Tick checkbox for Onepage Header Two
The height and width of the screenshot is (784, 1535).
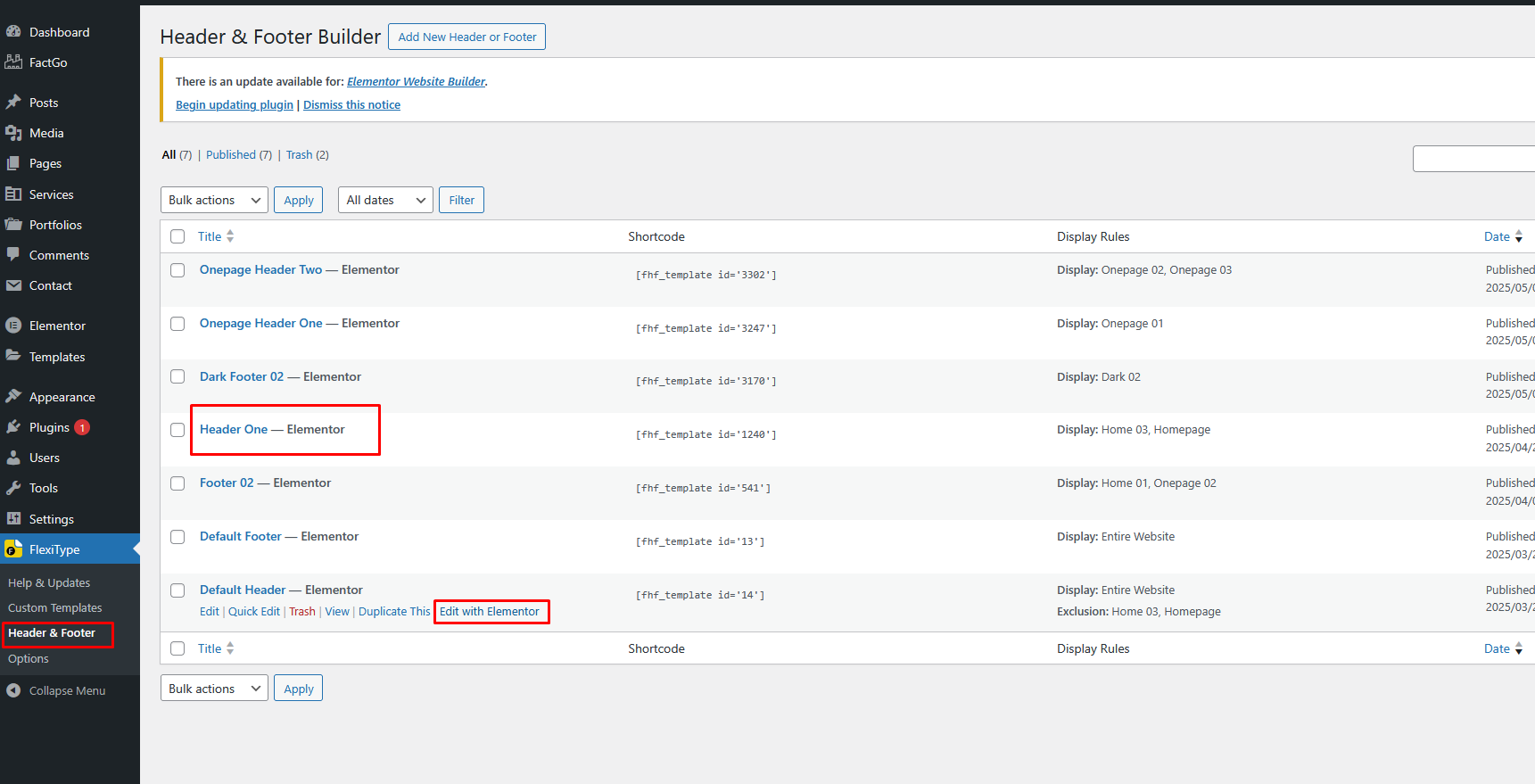coord(177,270)
